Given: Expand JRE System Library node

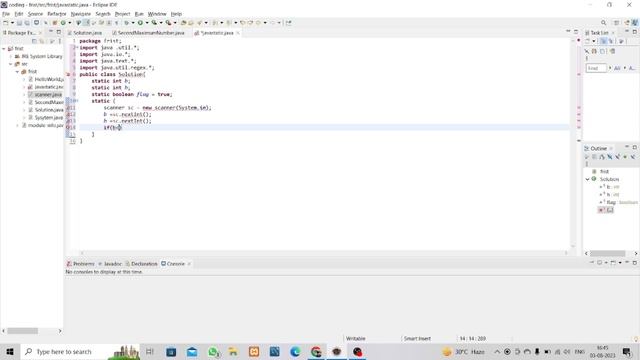Looking at the screenshot, I should (11, 56).
